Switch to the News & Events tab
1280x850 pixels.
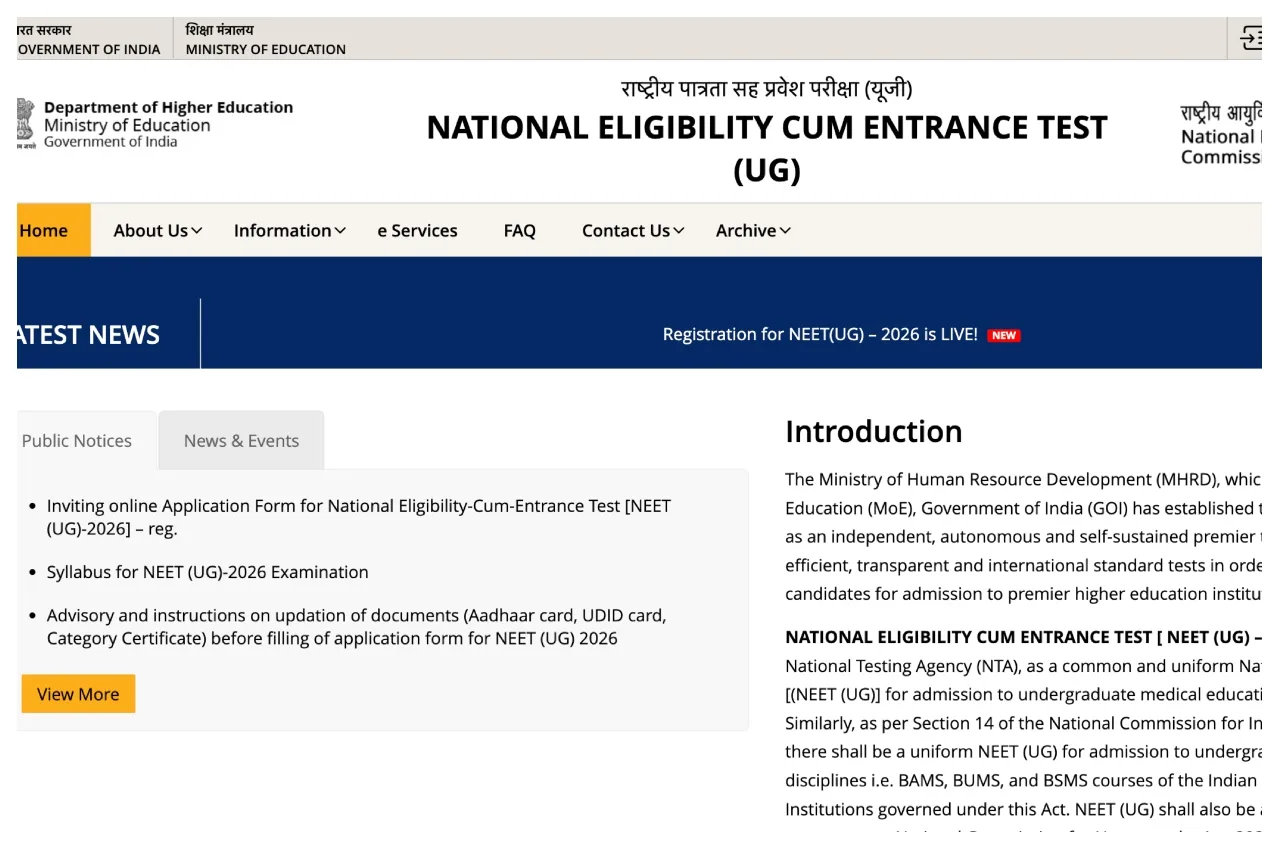(x=241, y=441)
